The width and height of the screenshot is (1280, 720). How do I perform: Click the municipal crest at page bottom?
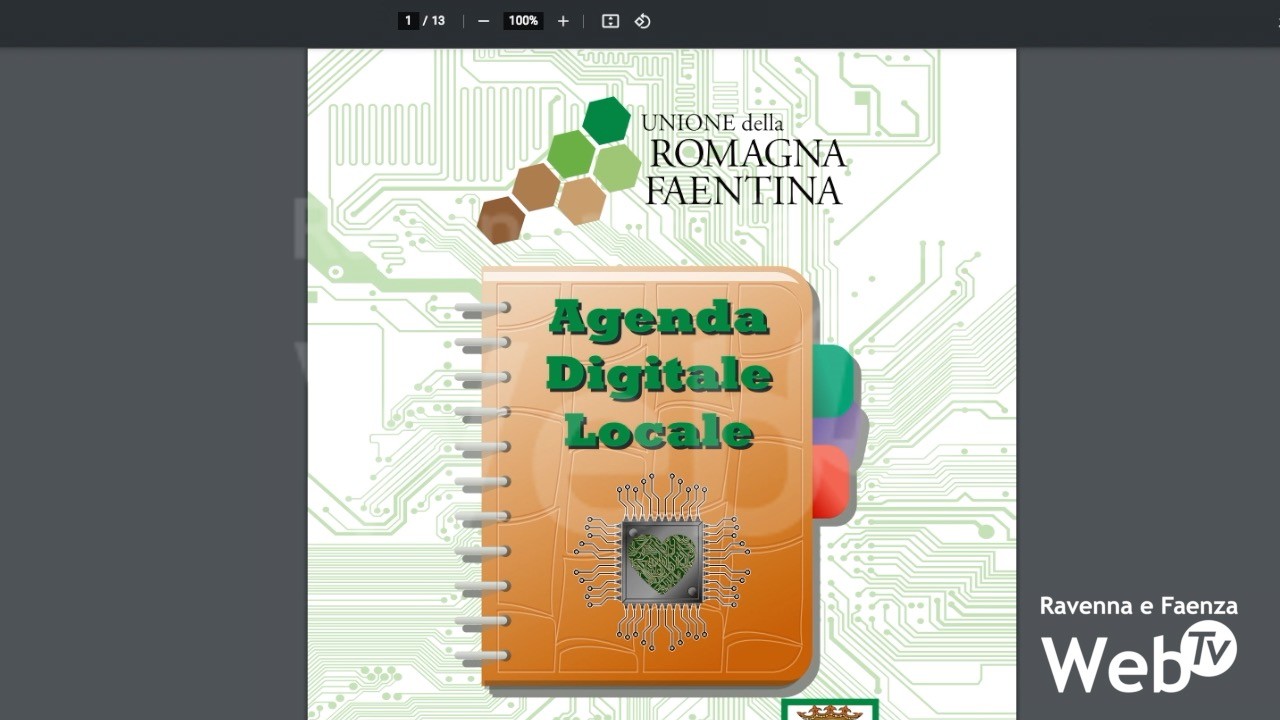[x=829, y=711]
